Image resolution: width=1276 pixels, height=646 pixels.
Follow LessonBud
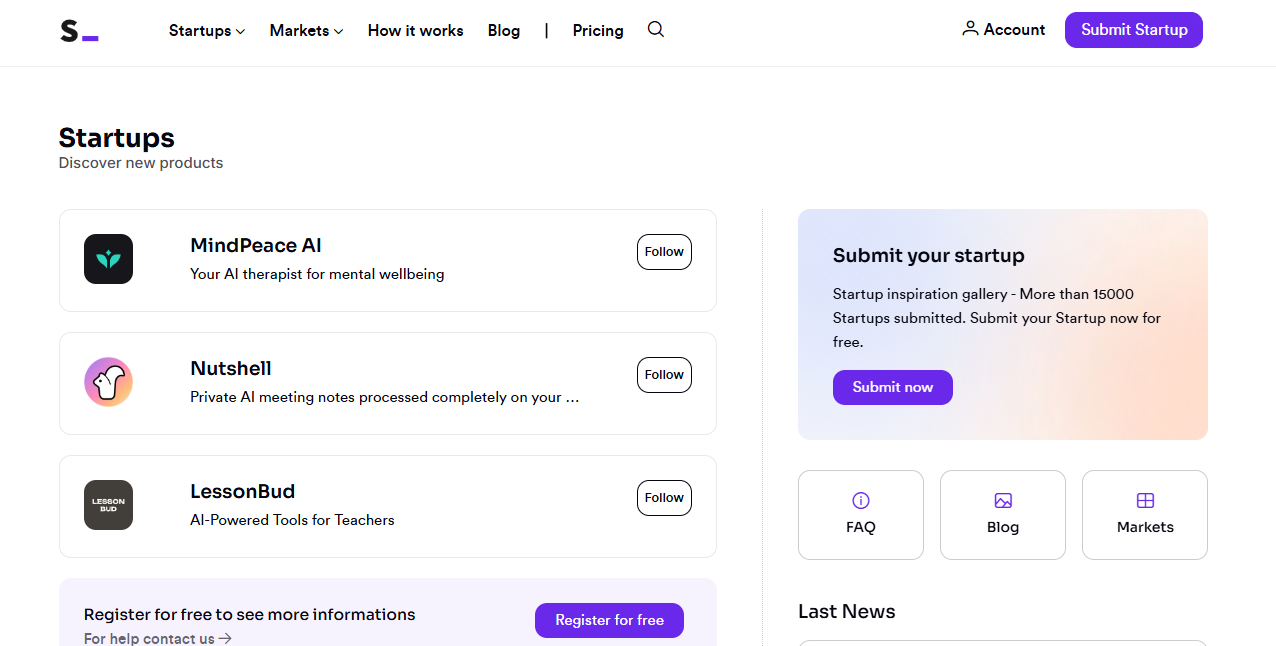(664, 498)
